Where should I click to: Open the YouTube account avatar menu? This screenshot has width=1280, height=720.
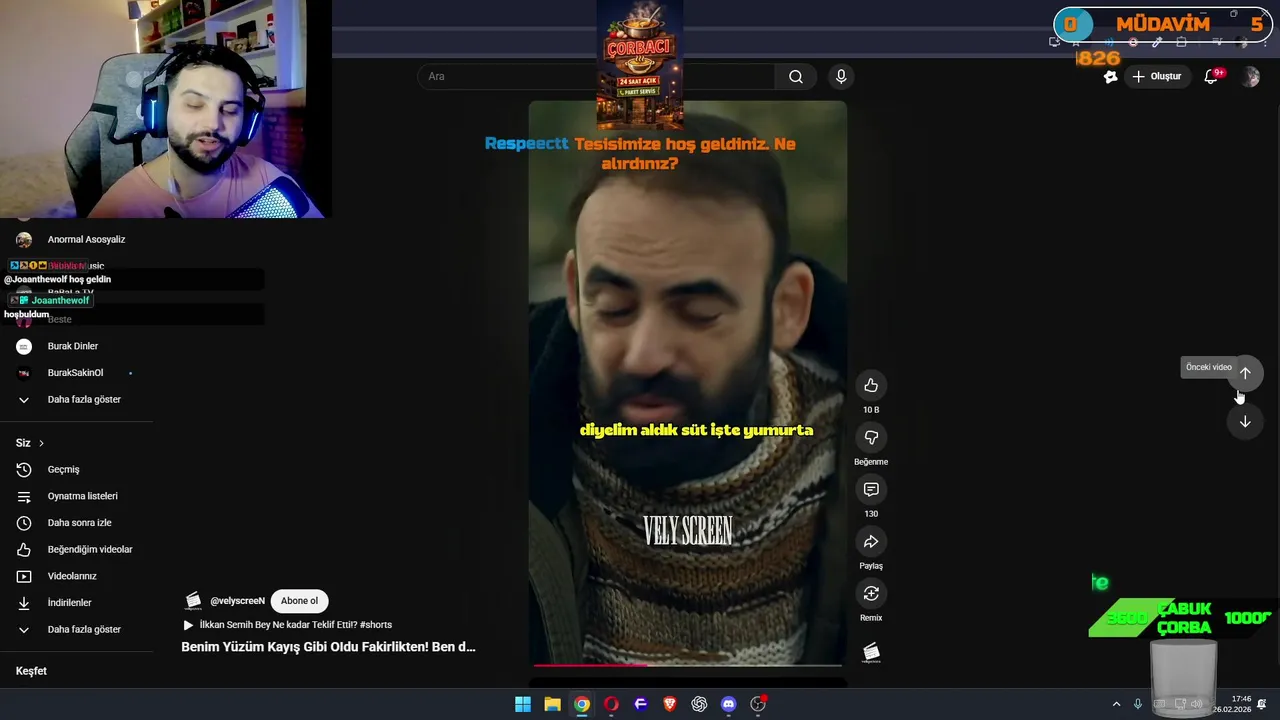tap(1250, 77)
